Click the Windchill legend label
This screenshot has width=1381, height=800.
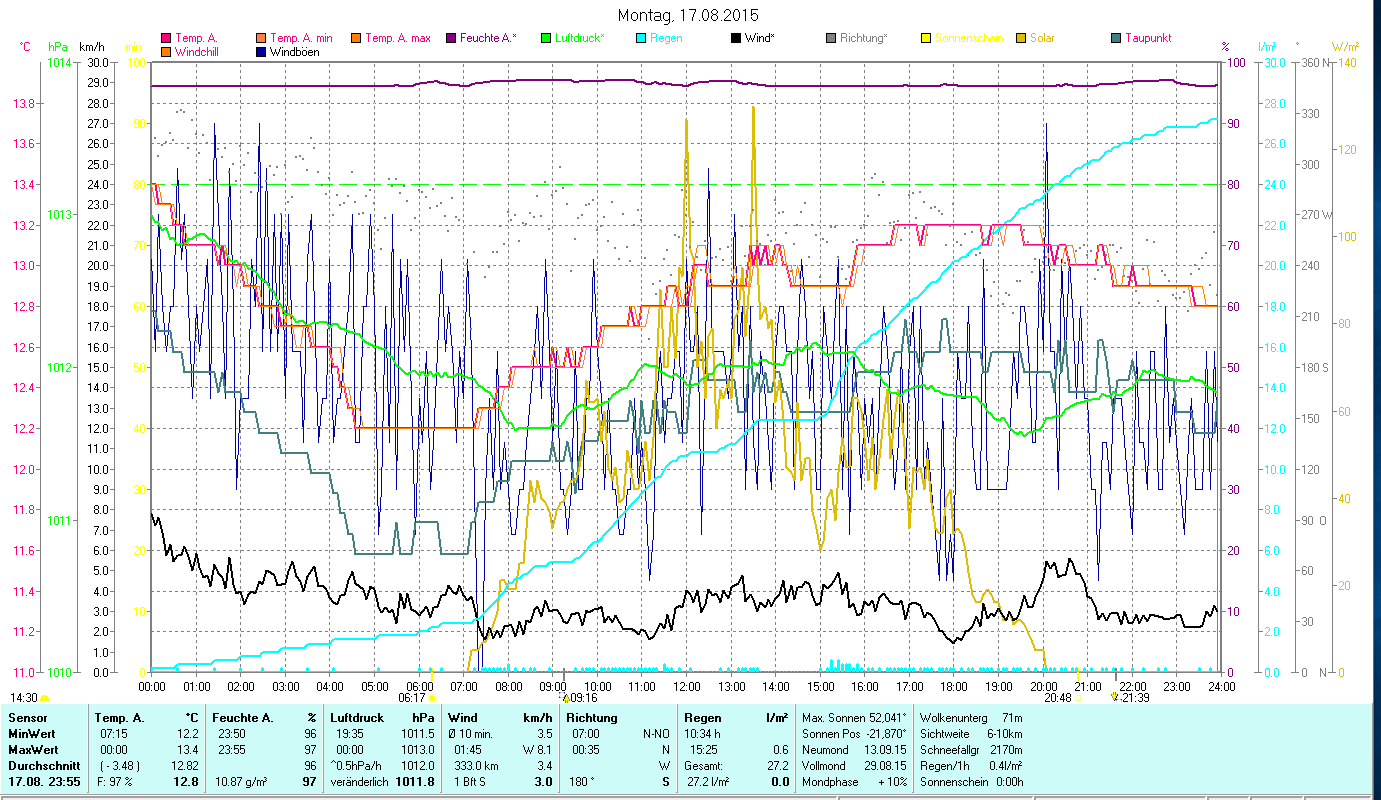(199, 52)
